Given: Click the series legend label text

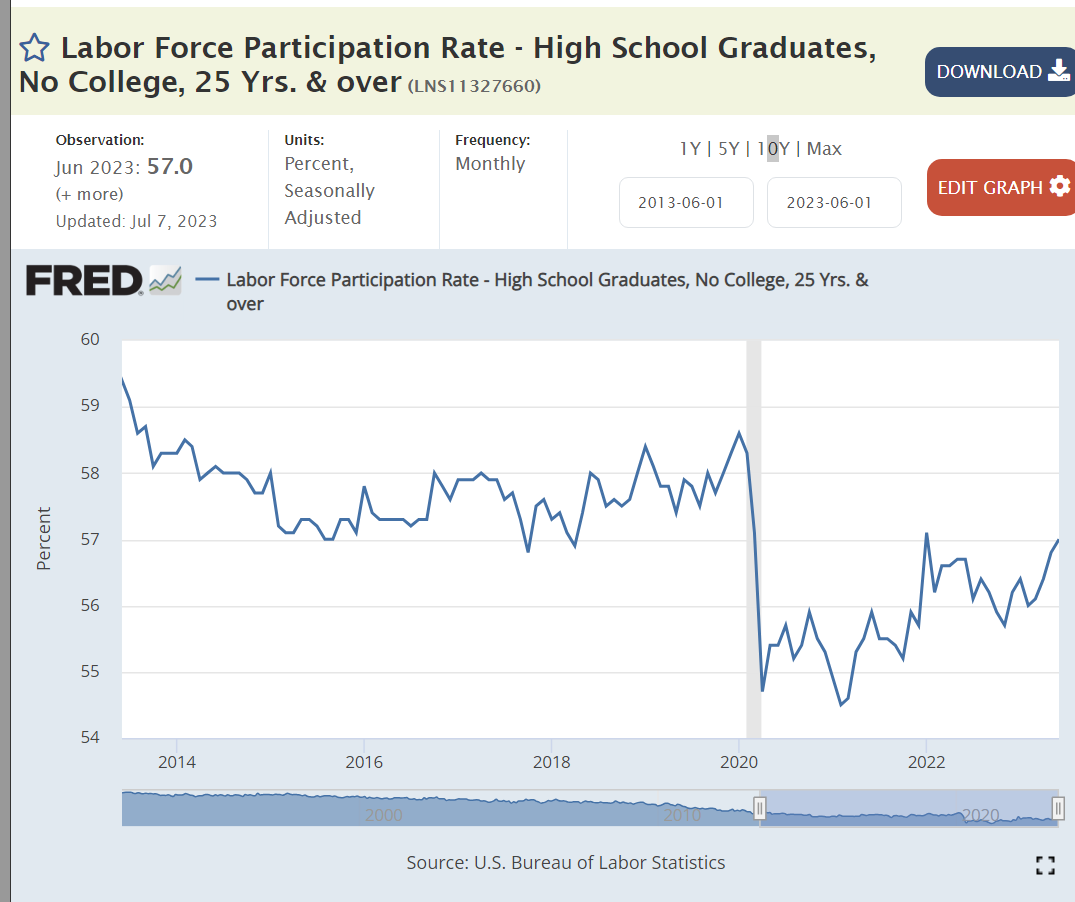Looking at the screenshot, I should [x=547, y=281].
